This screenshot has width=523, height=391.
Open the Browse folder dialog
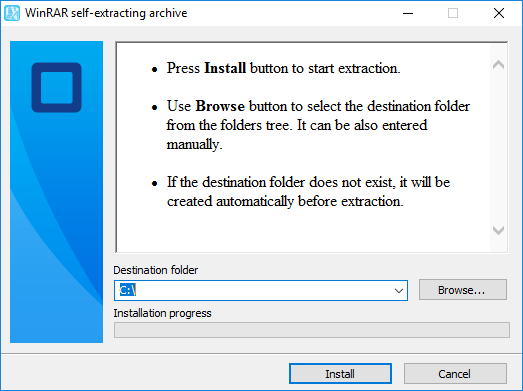(x=463, y=290)
